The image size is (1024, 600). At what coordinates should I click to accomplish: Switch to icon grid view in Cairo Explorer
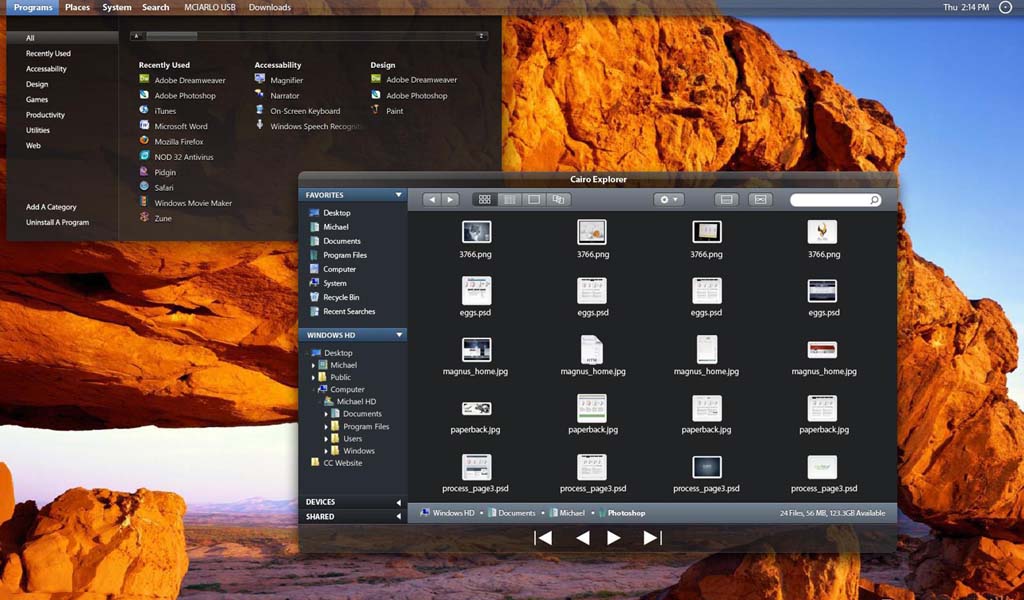(485, 200)
